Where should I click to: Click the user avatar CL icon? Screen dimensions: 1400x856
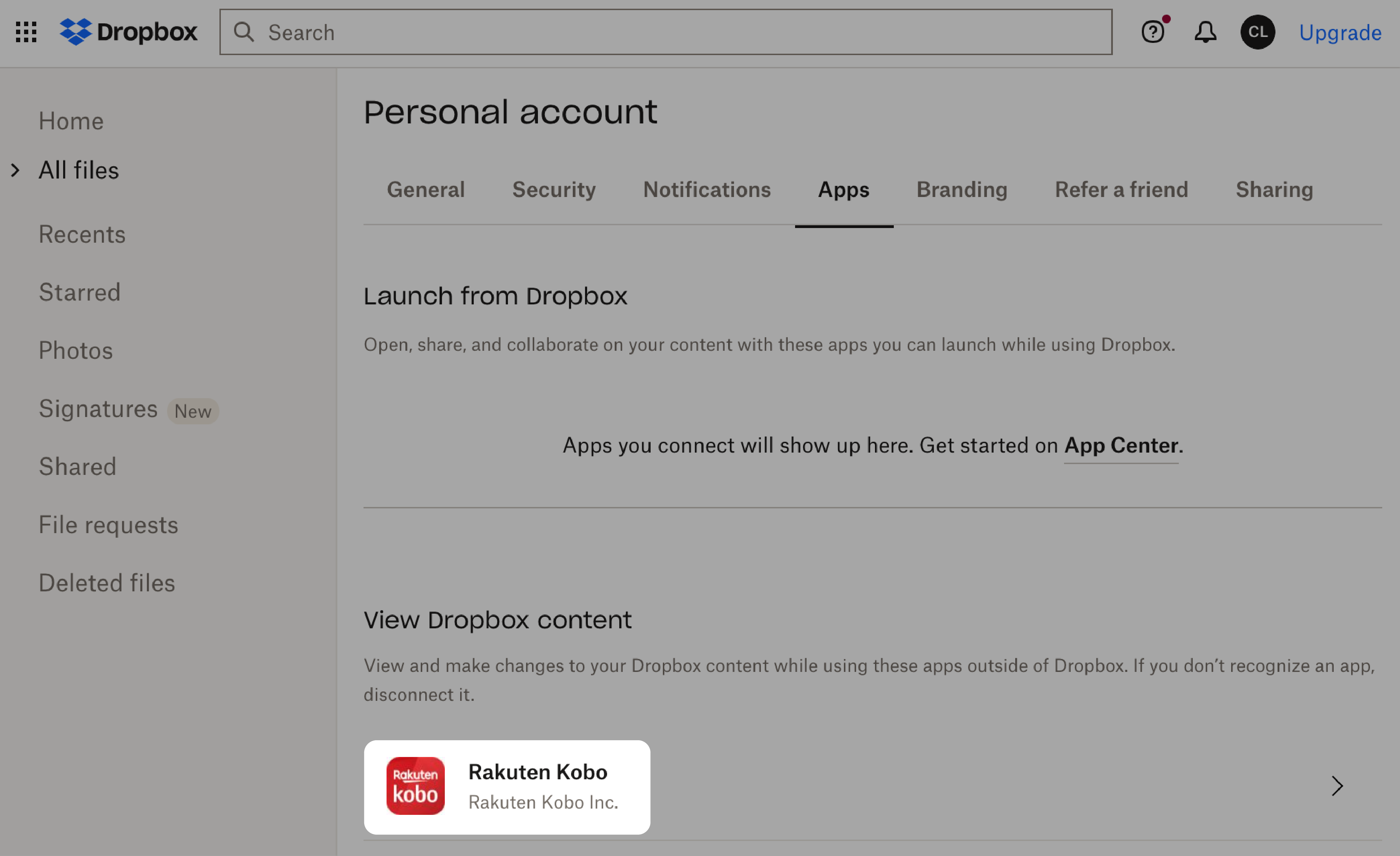[x=1258, y=32]
